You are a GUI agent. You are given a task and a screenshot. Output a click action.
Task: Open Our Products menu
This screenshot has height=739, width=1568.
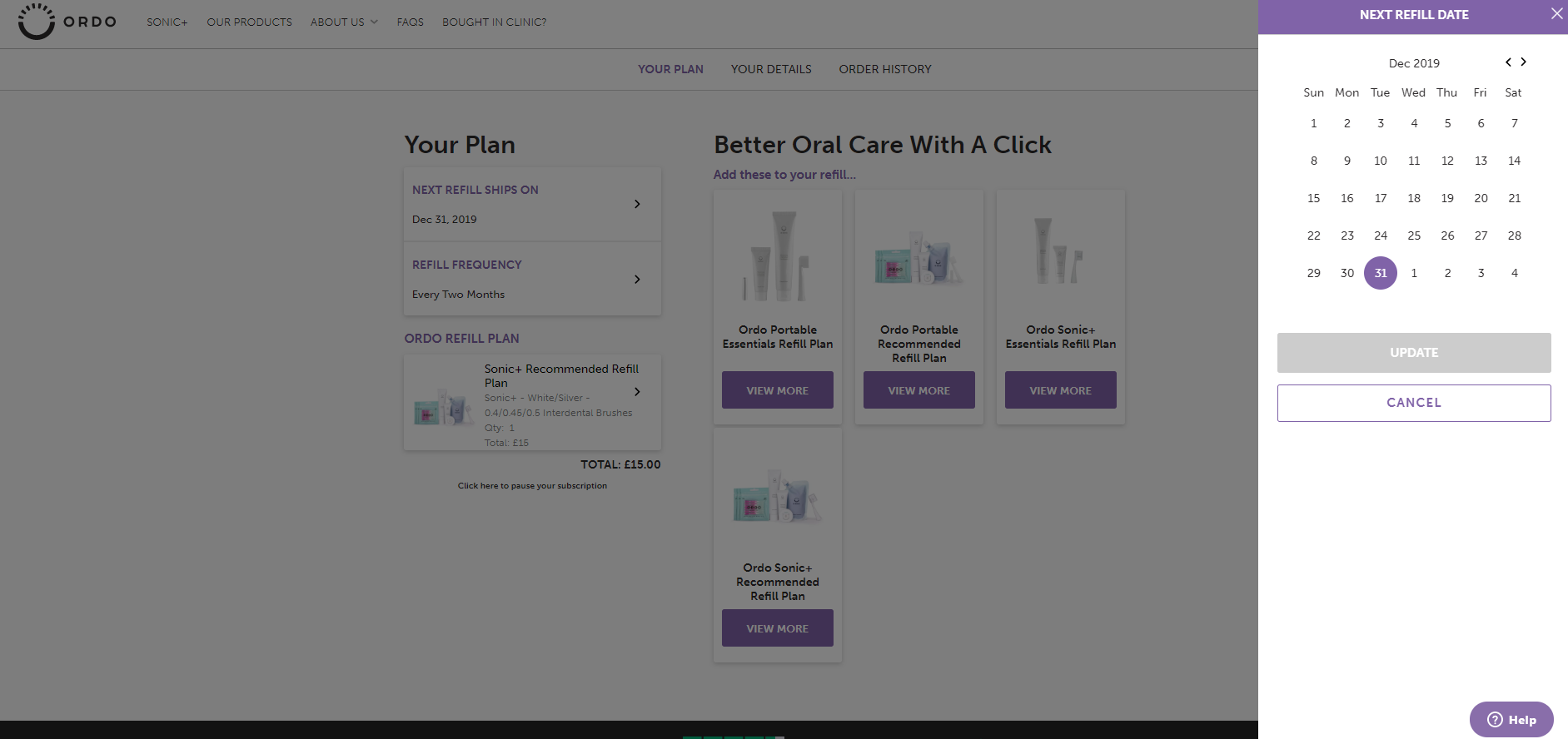[249, 22]
